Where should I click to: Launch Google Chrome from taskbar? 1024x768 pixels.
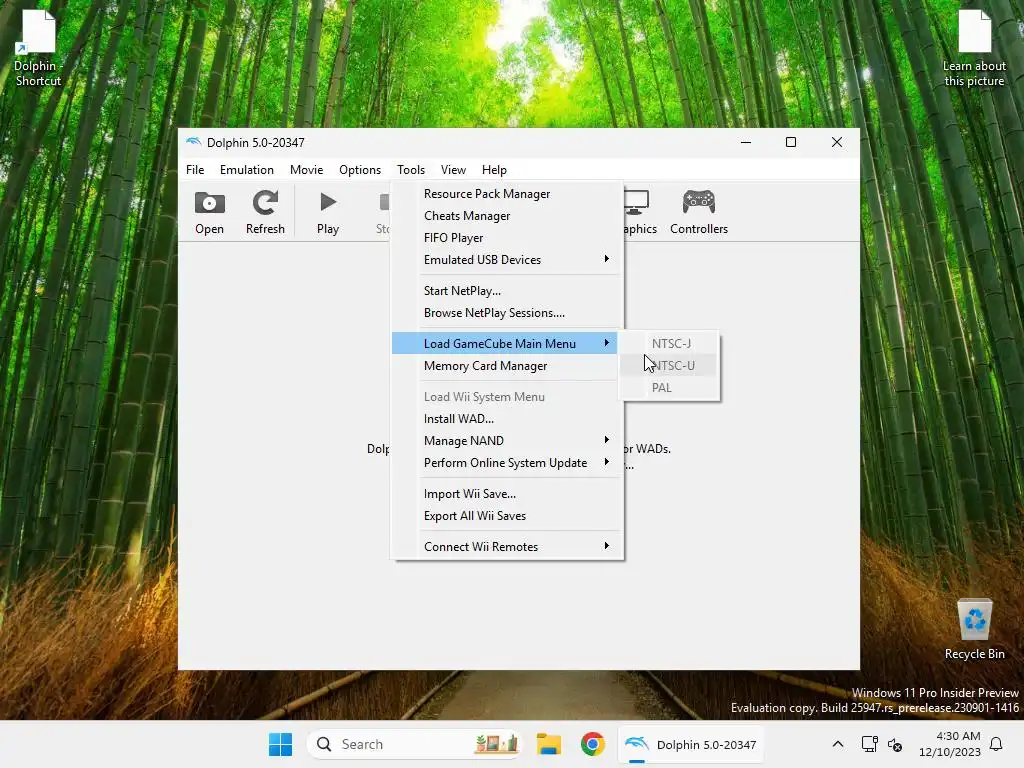pyautogui.click(x=592, y=744)
